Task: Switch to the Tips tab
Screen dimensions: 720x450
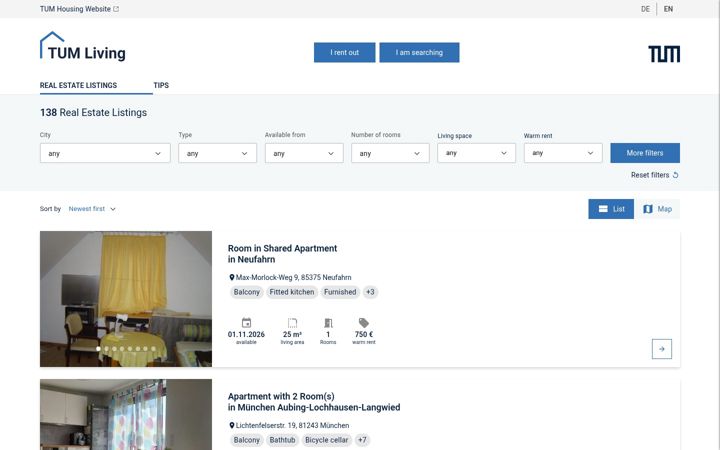Action: (x=161, y=85)
